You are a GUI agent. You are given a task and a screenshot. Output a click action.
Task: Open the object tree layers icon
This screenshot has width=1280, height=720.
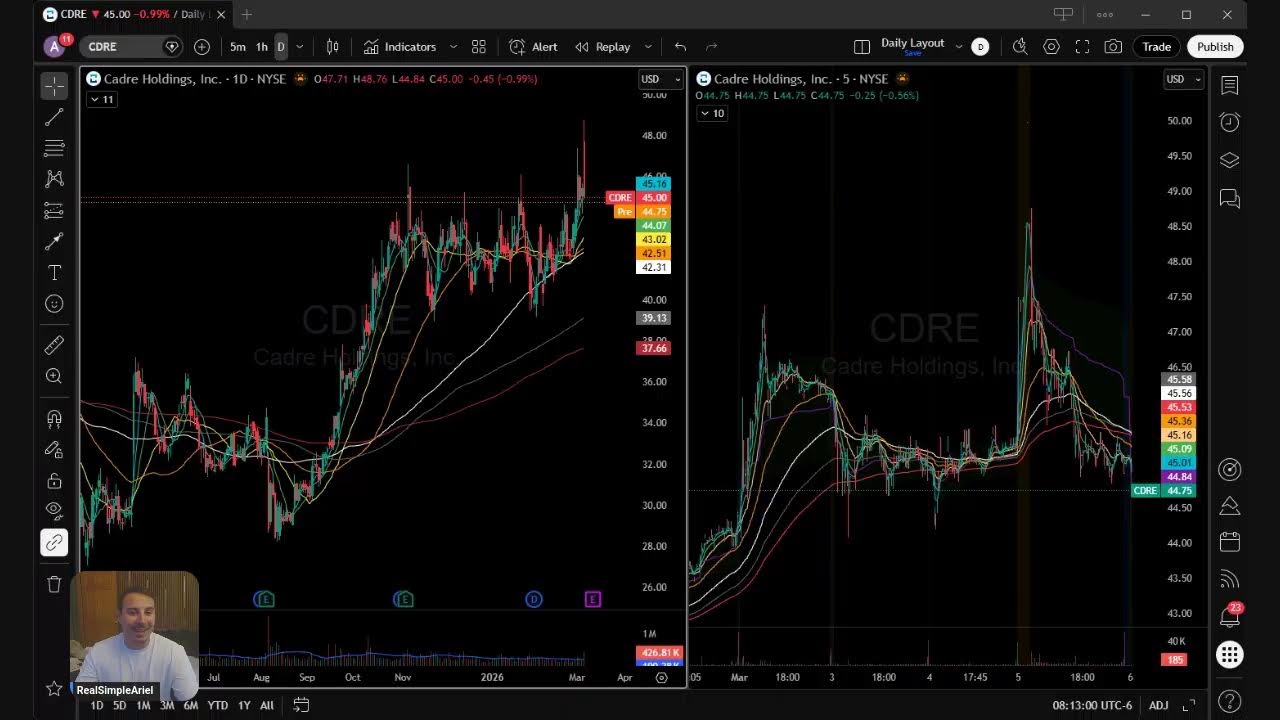(x=1230, y=160)
